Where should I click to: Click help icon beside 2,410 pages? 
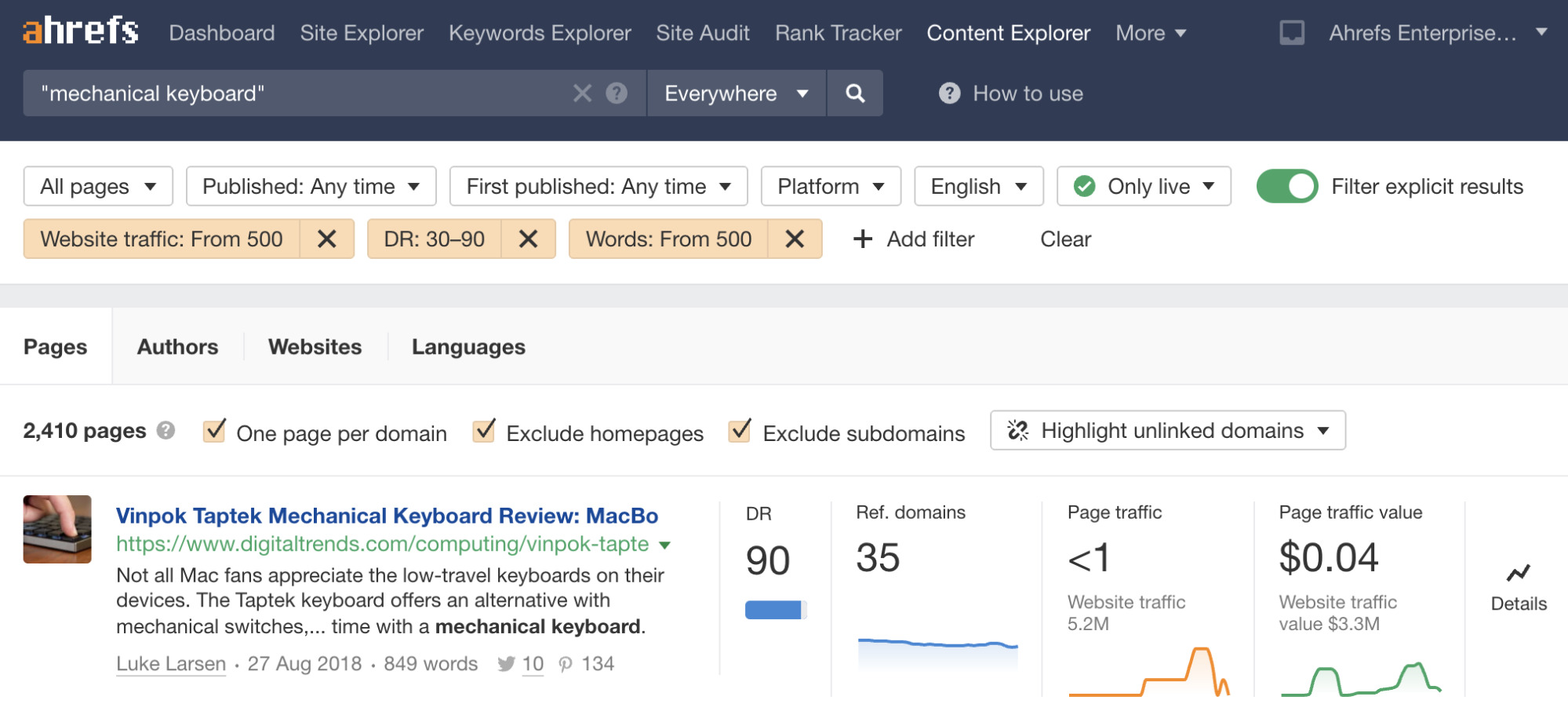click(166, 431)
